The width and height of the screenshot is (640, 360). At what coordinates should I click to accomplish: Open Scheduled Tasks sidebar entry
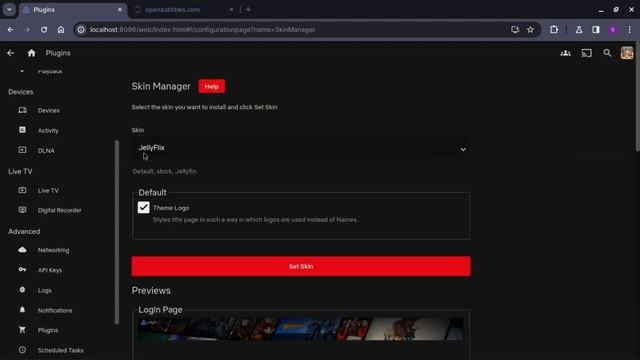[60, 350]
